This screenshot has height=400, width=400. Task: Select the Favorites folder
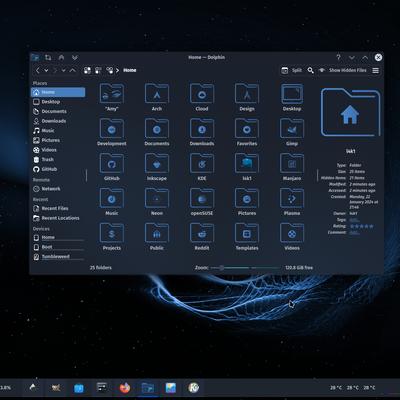point(247,132)
